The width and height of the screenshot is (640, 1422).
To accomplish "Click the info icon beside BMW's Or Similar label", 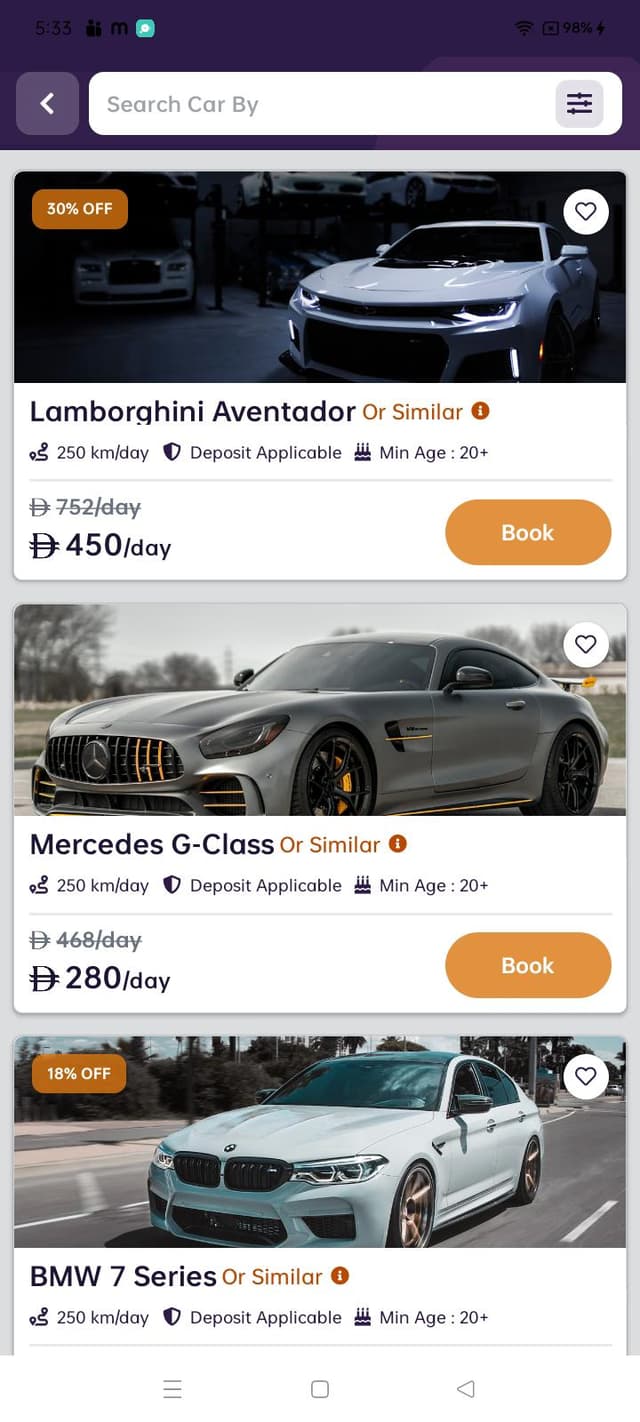I will click(340, 1276).
